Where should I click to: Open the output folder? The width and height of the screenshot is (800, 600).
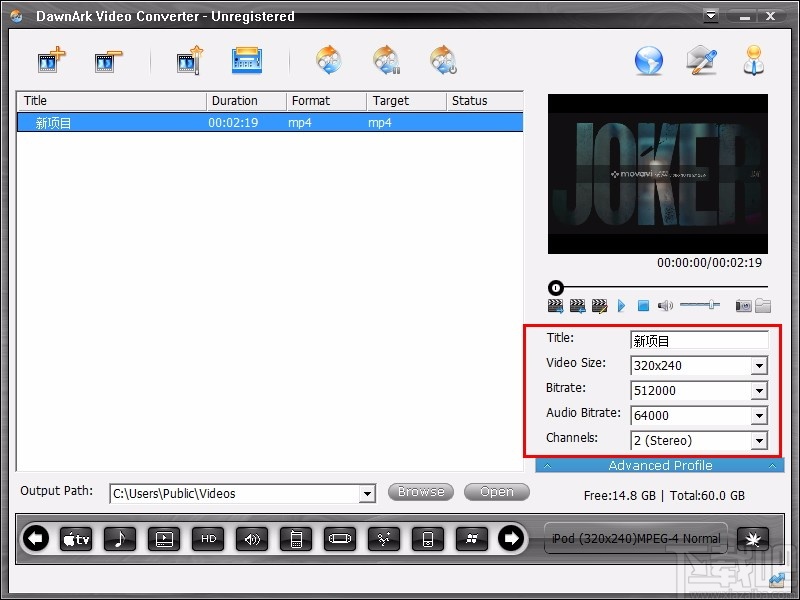pos(497,491)
